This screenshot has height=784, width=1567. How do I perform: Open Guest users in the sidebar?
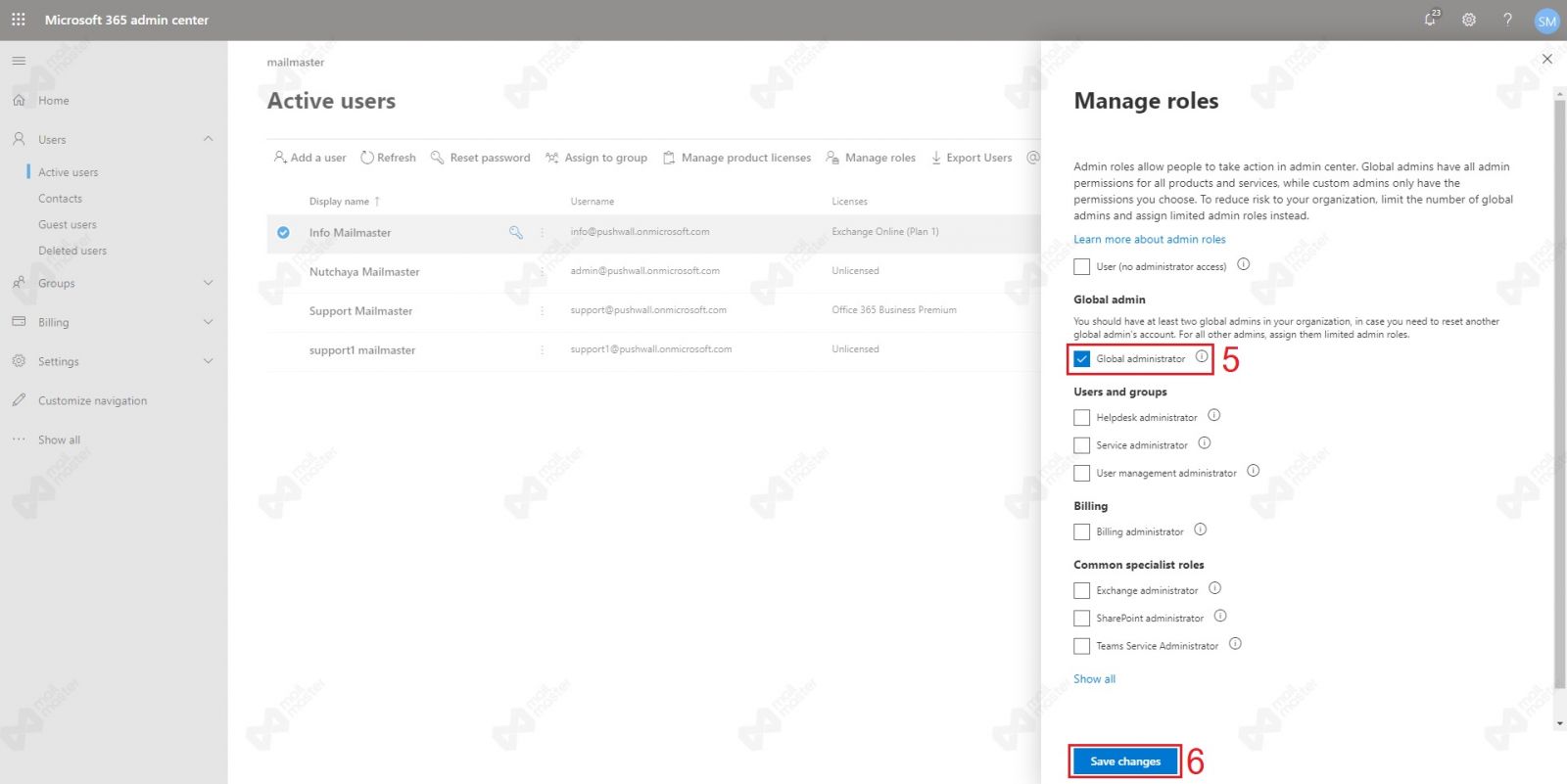point(68,225)
